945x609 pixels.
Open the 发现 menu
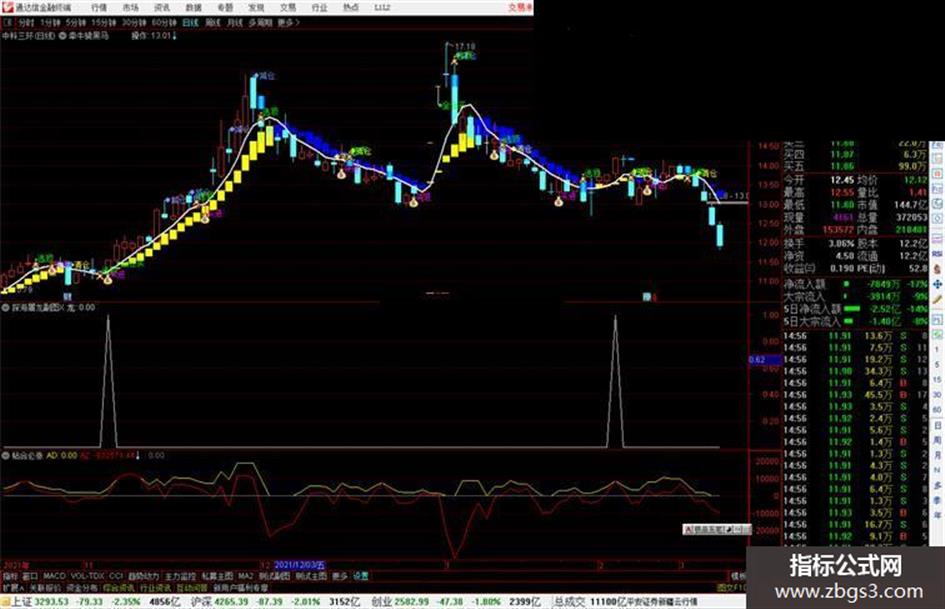pos(256,7)
